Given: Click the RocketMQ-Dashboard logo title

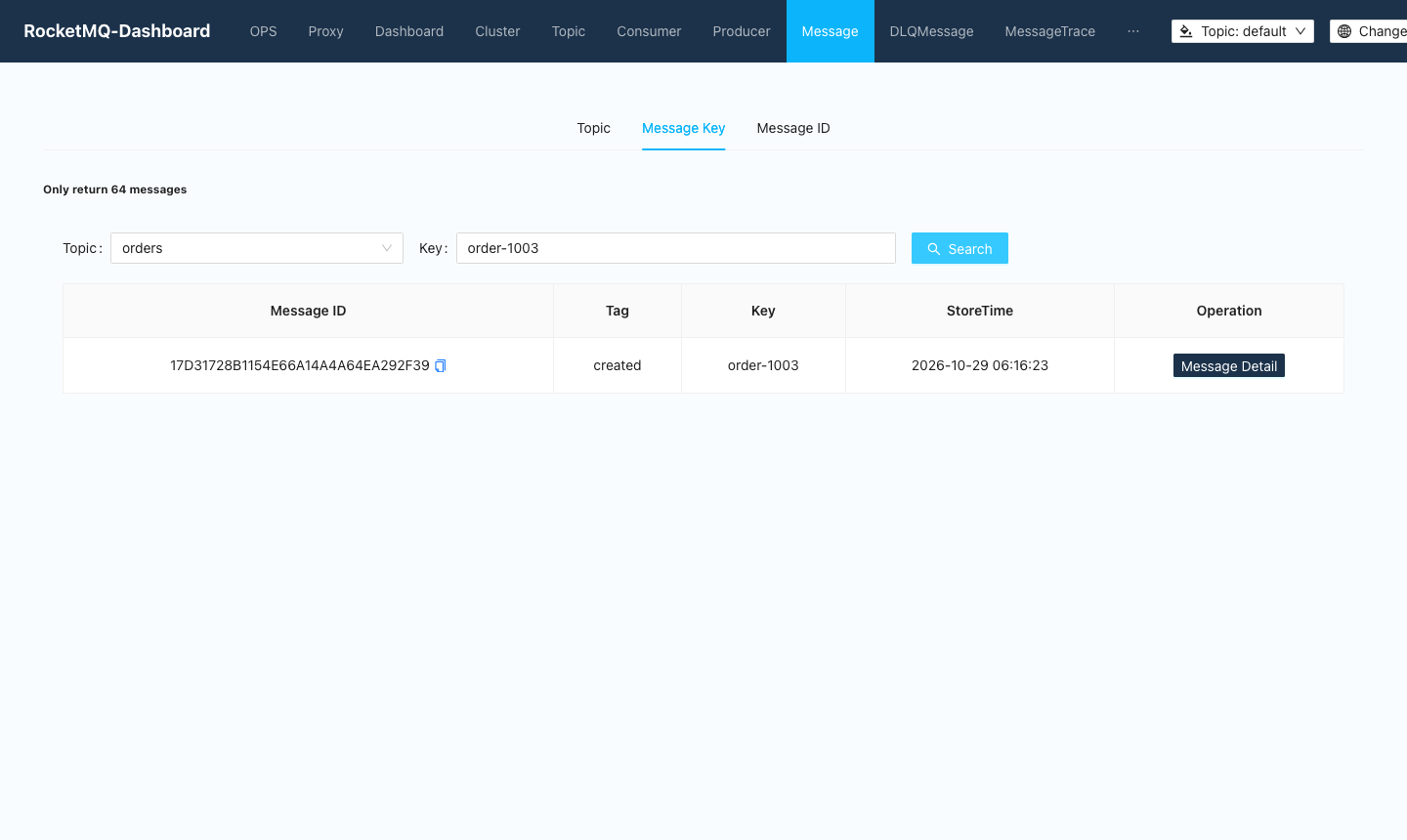Looking at the screenshot, I should coord(117,31).
